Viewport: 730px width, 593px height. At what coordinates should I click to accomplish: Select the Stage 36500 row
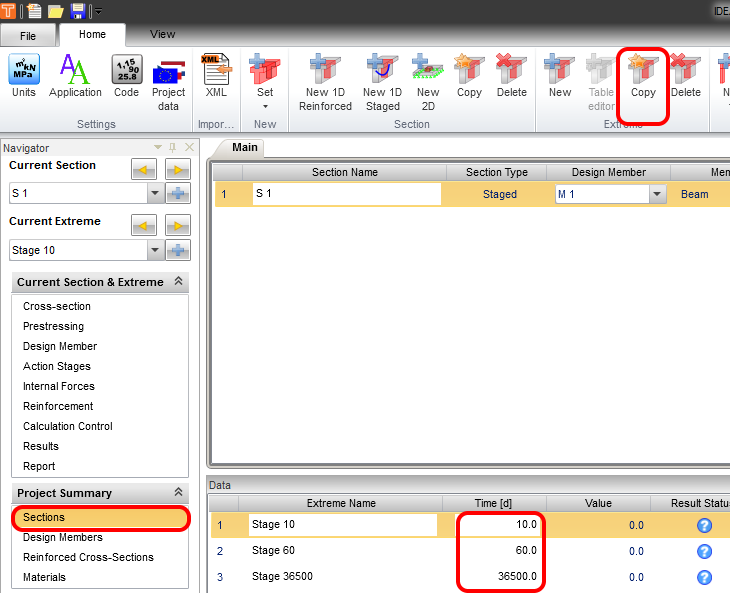(x=469, y=577)
